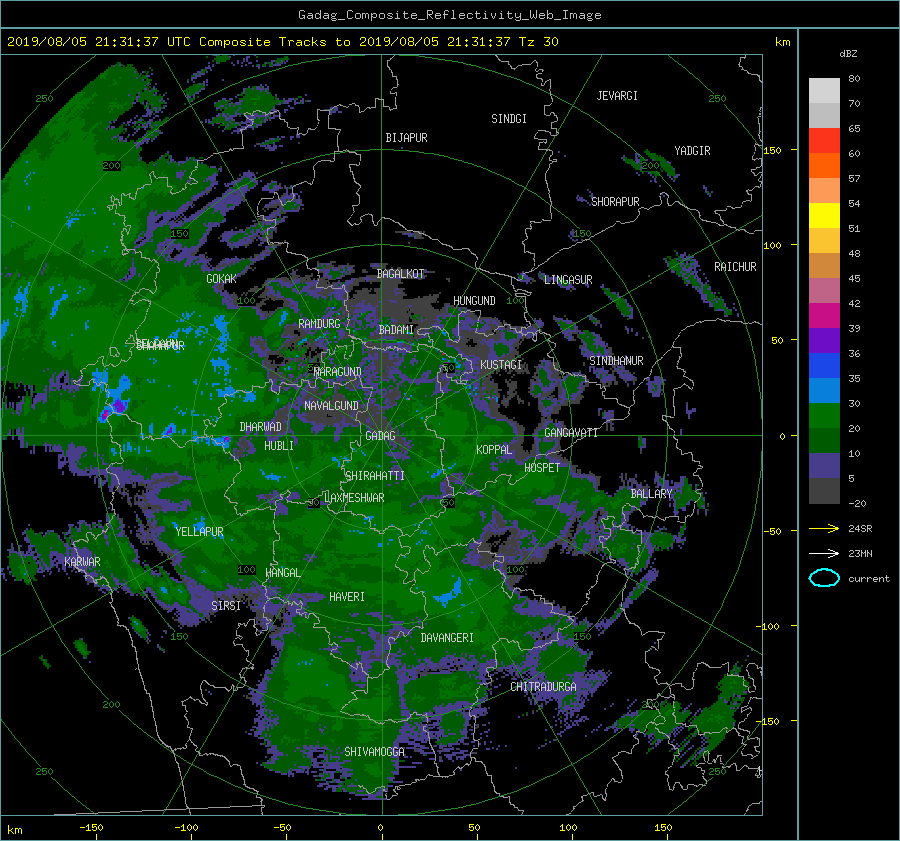Select the LINGASUR label

(568, 280)
